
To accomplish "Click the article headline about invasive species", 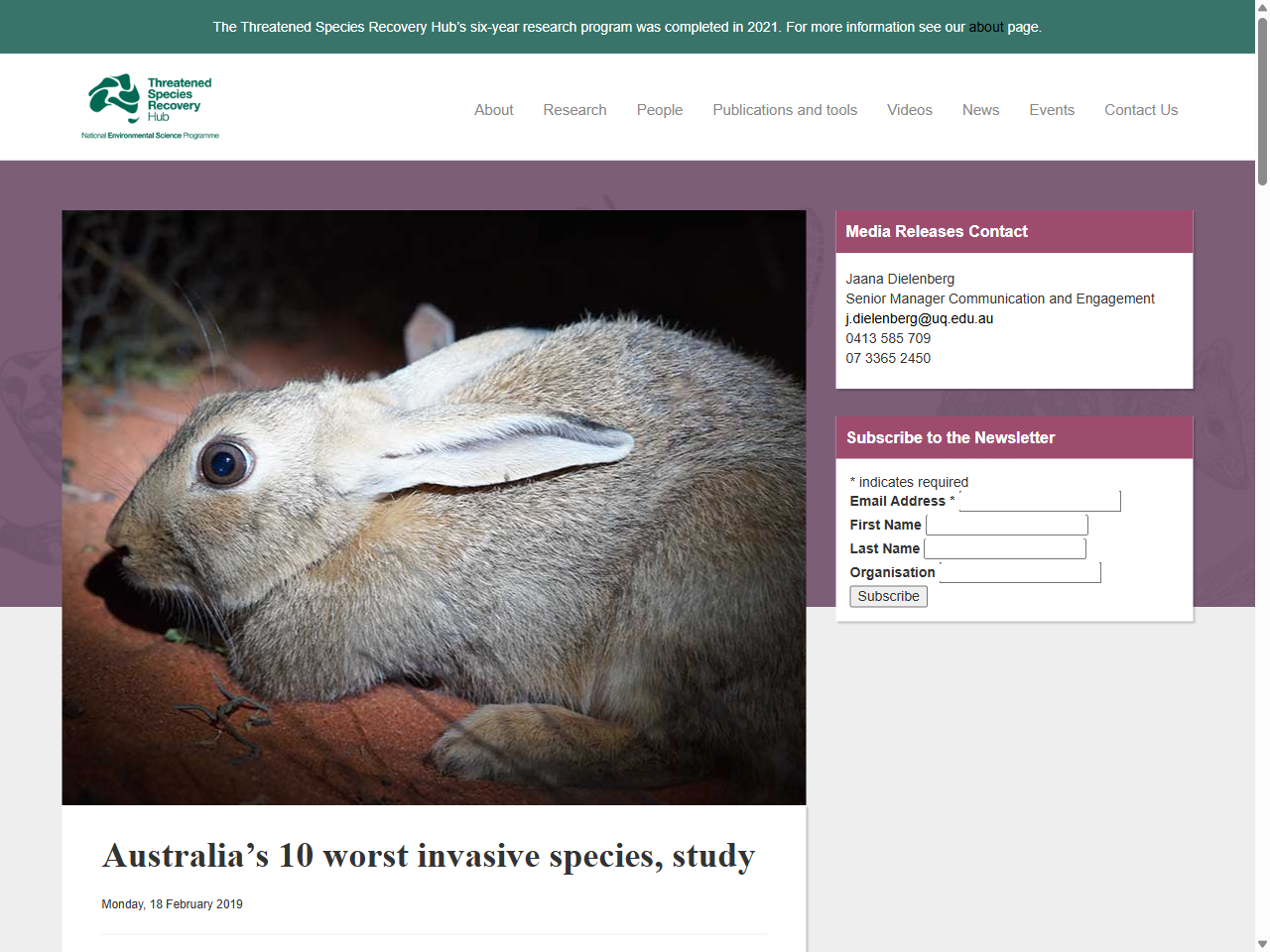I will [x=428, y=856].
